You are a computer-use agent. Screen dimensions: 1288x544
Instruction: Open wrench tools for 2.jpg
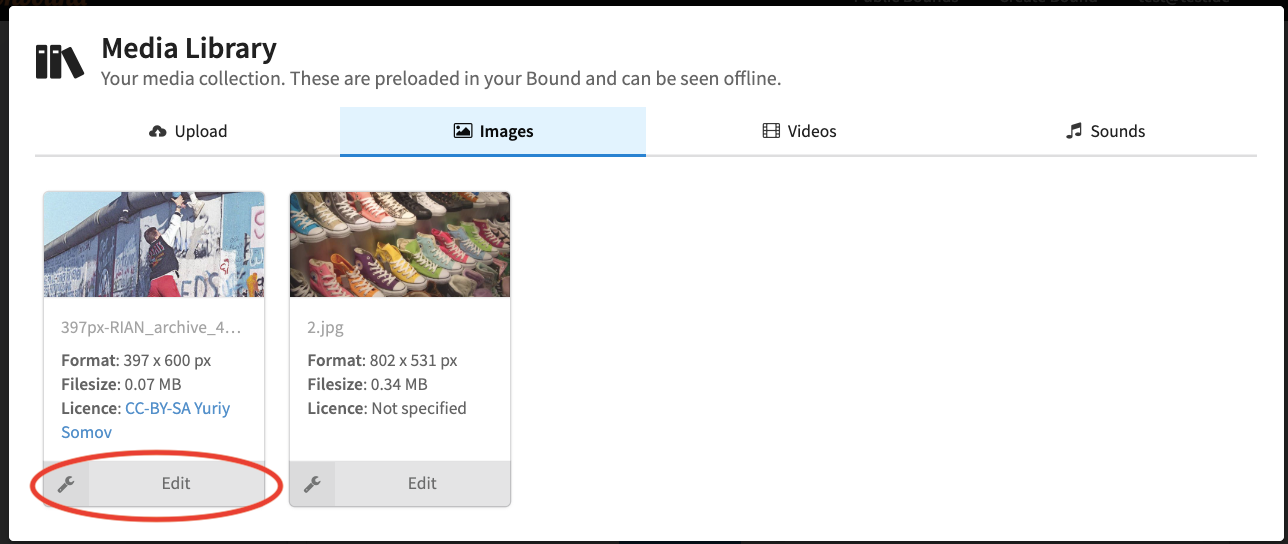pos(312,484)
